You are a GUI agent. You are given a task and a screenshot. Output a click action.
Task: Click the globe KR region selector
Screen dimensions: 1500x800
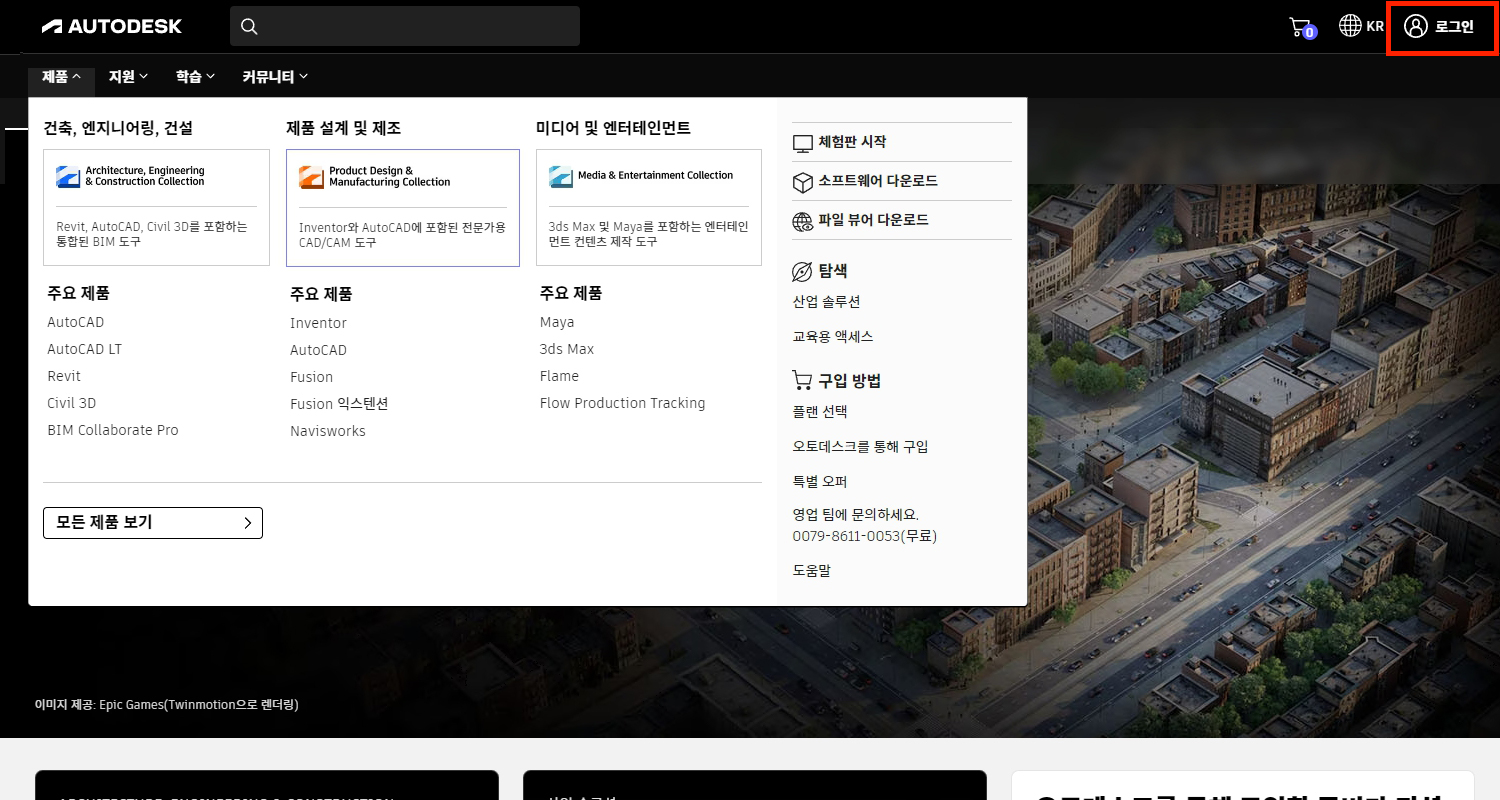1361,26
